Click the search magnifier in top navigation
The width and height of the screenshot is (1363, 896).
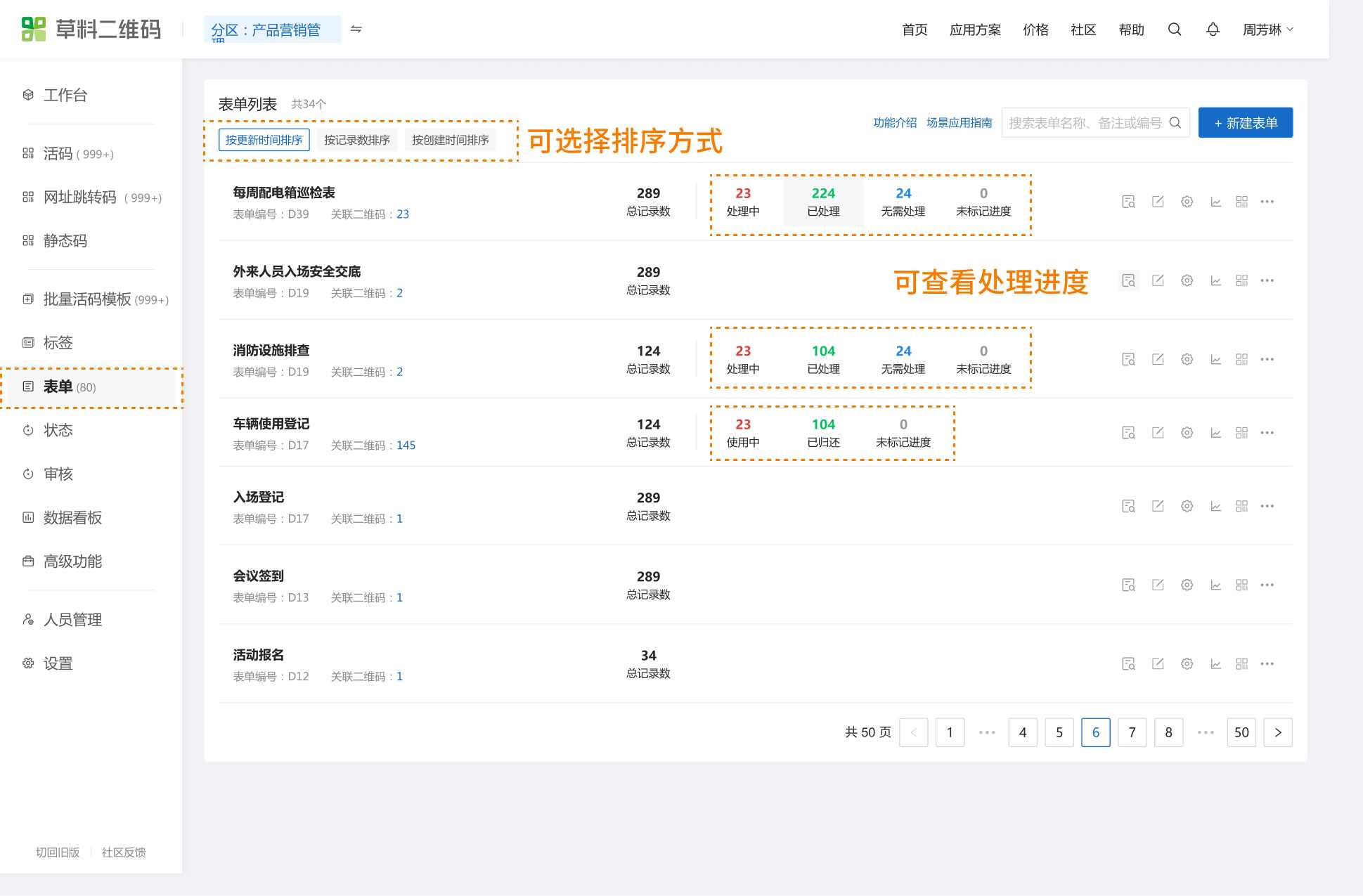coord(1174,30)
